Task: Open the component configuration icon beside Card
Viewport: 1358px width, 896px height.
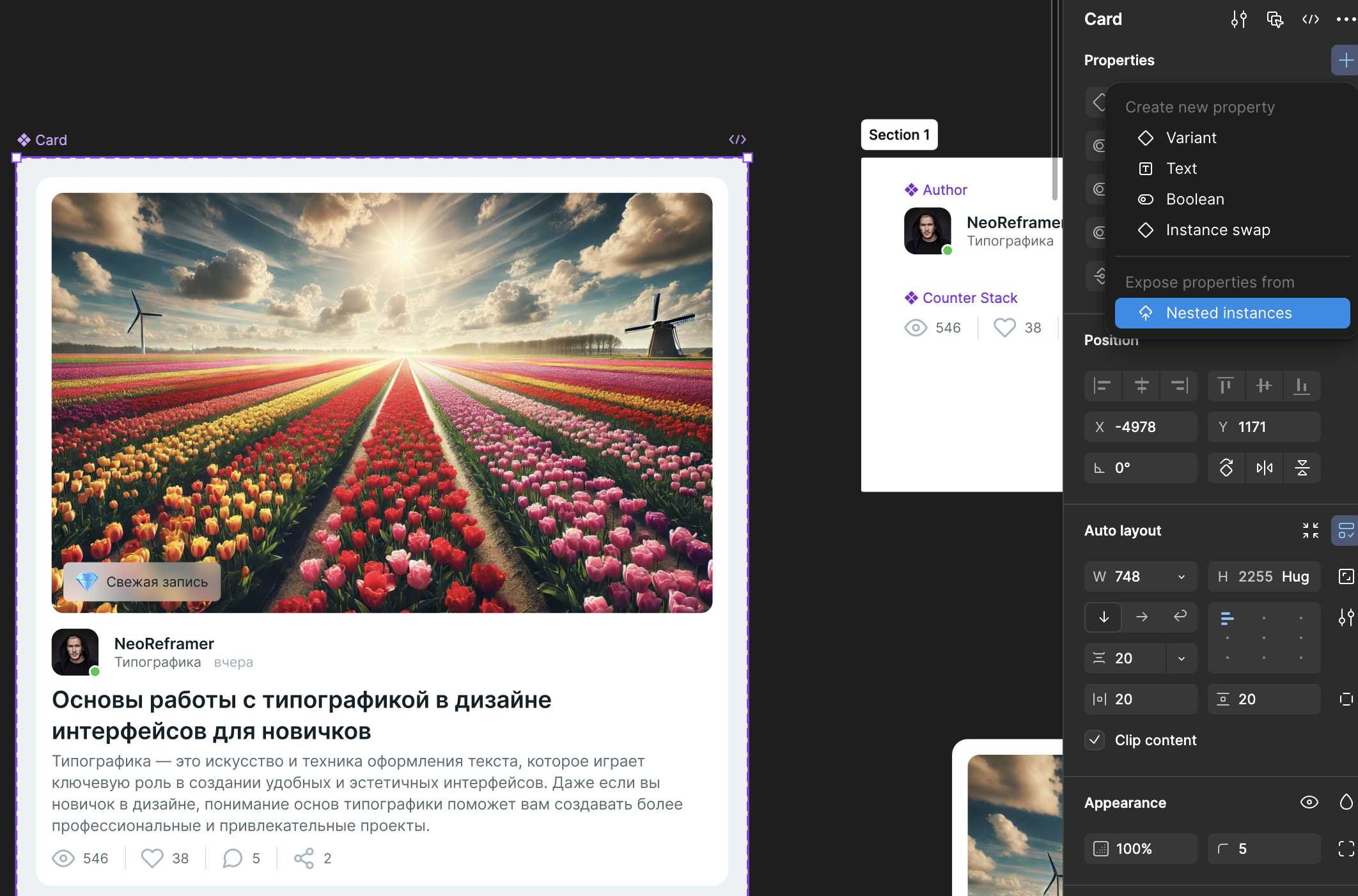Action: pyautogui.click(x=1238, y=19)
